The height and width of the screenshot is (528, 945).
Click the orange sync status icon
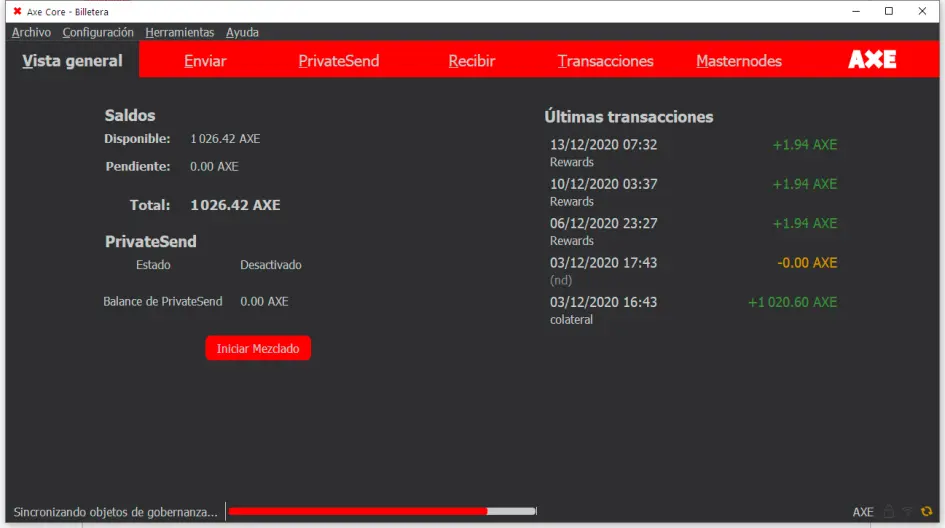coord(926,512)
